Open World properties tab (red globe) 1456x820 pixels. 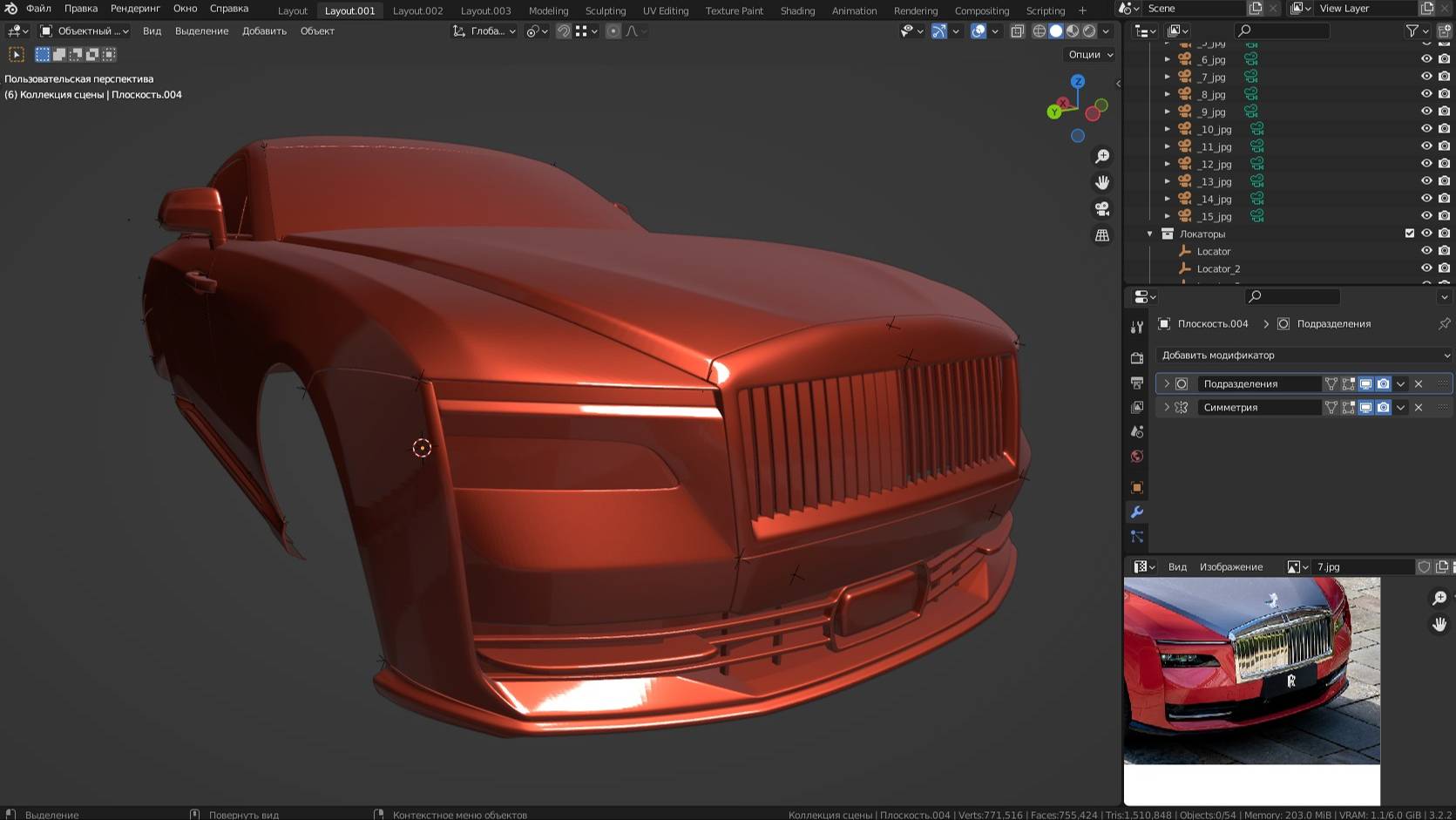point(1137,457)
